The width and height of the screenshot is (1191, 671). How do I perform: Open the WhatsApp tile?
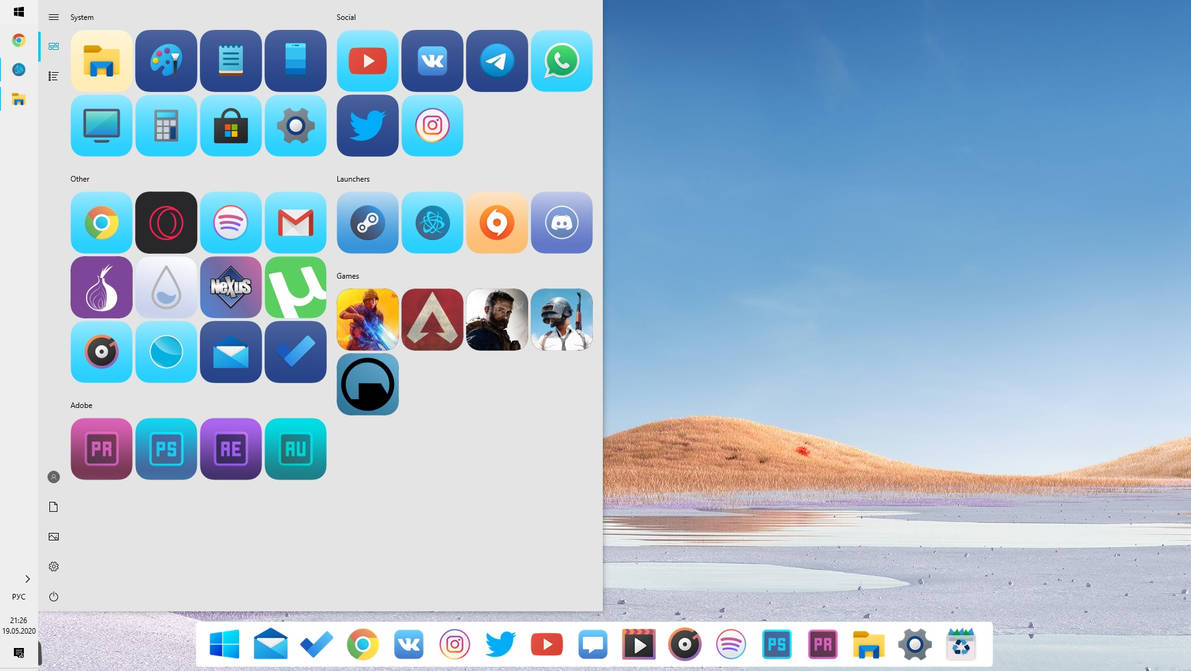point(561,61)
